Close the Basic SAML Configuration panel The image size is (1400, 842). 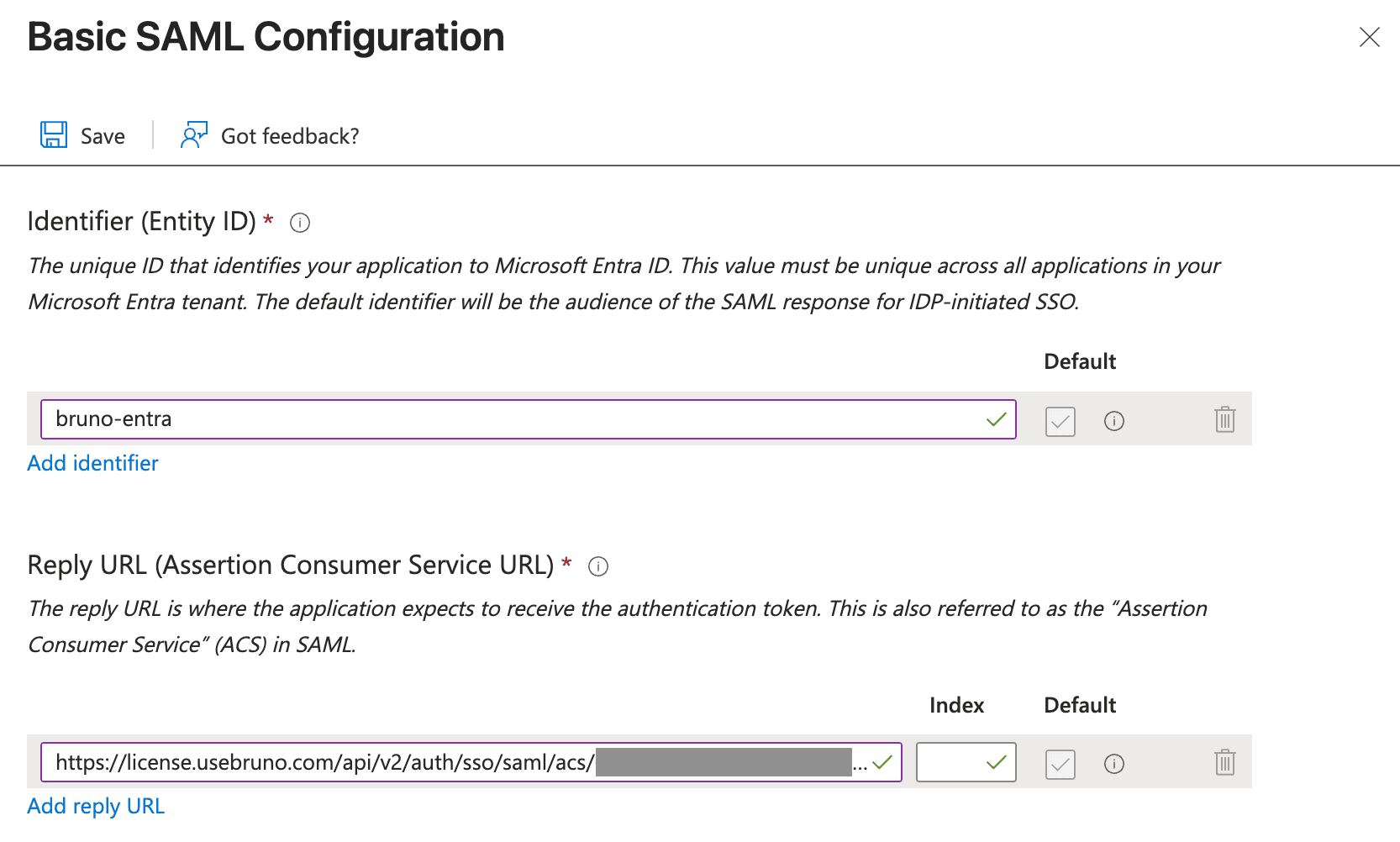click(1370, 37)
